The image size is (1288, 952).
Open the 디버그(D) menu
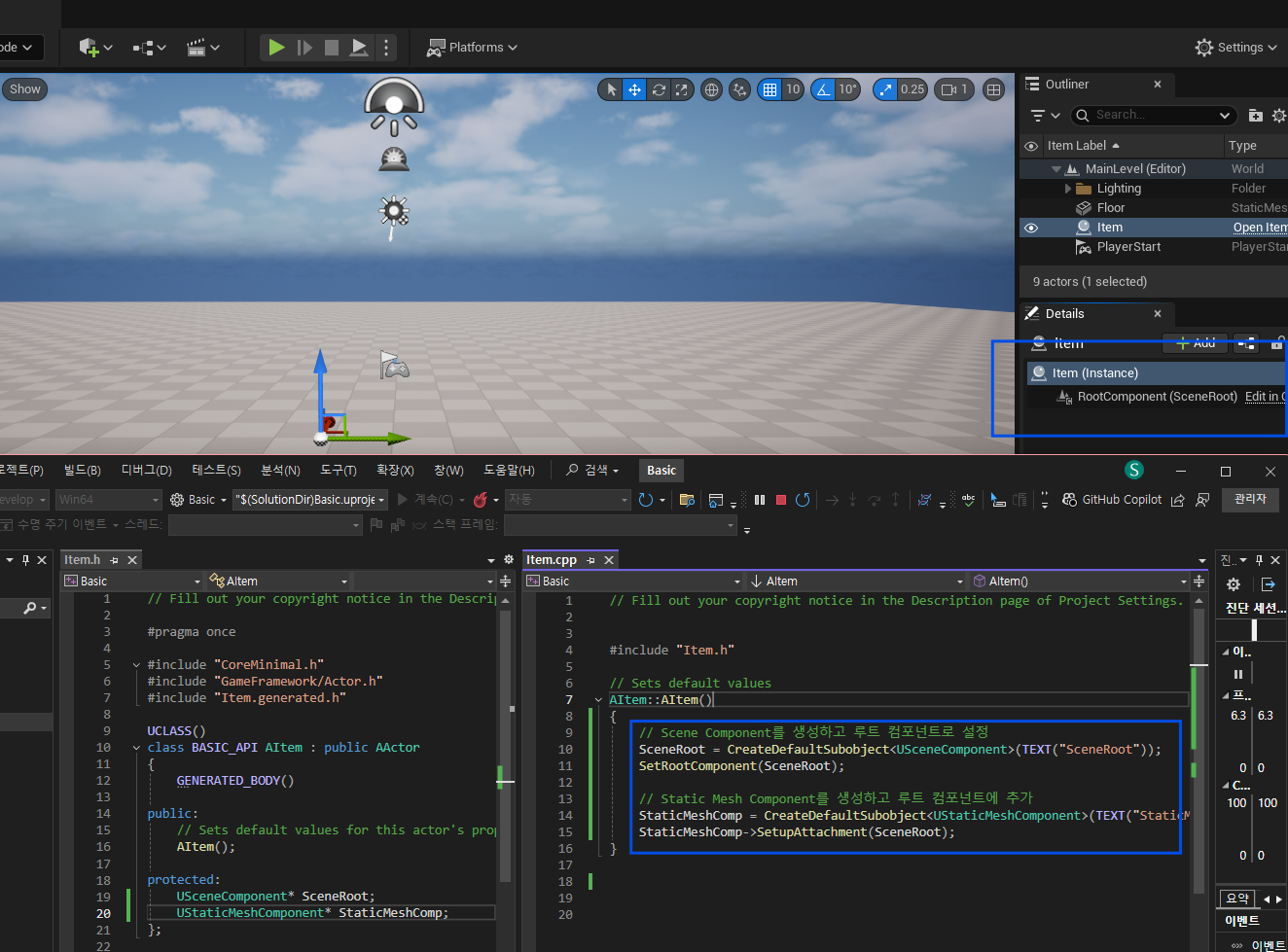(146, 471)
